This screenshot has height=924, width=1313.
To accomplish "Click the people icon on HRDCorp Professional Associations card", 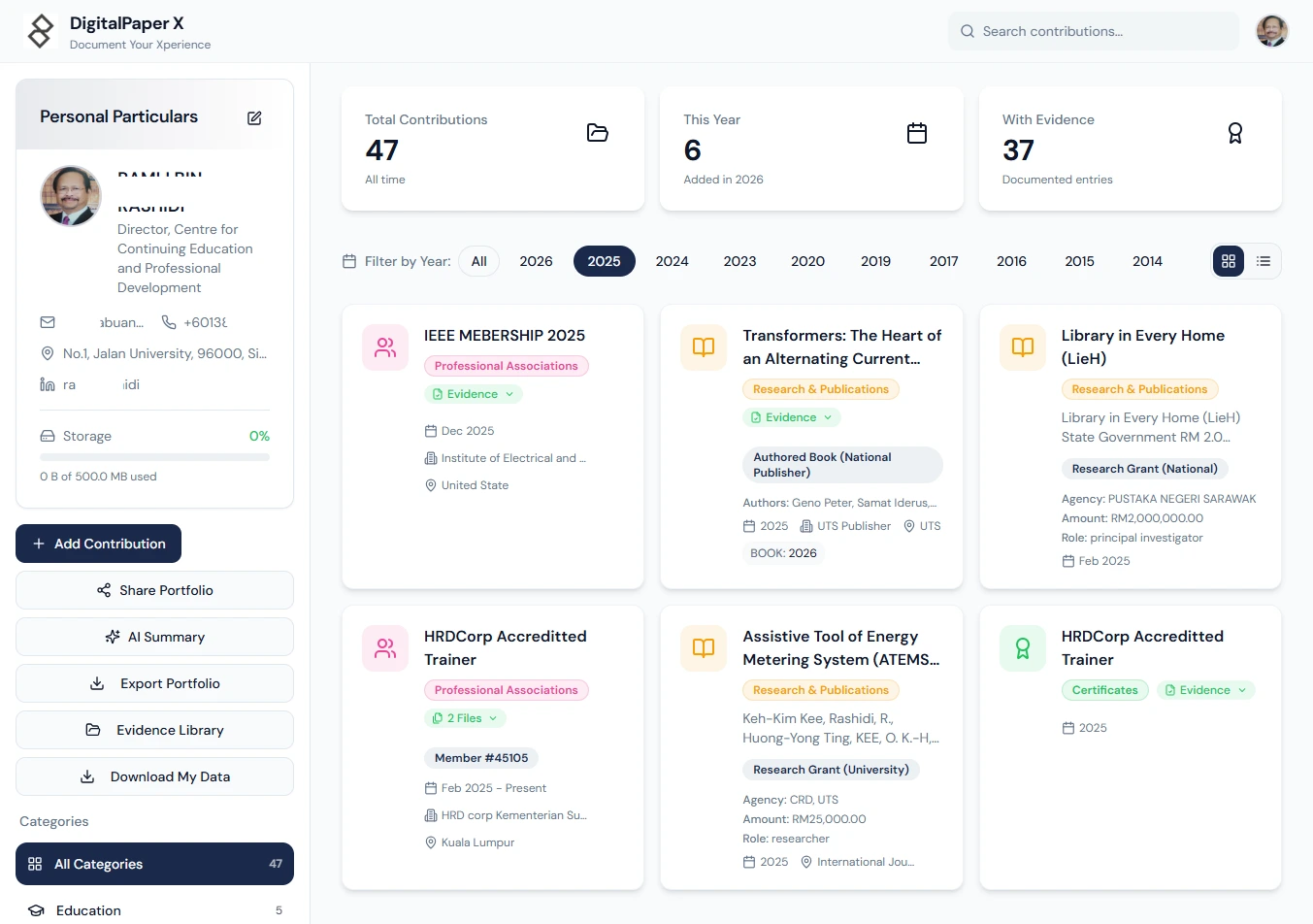I will point(385,648).
